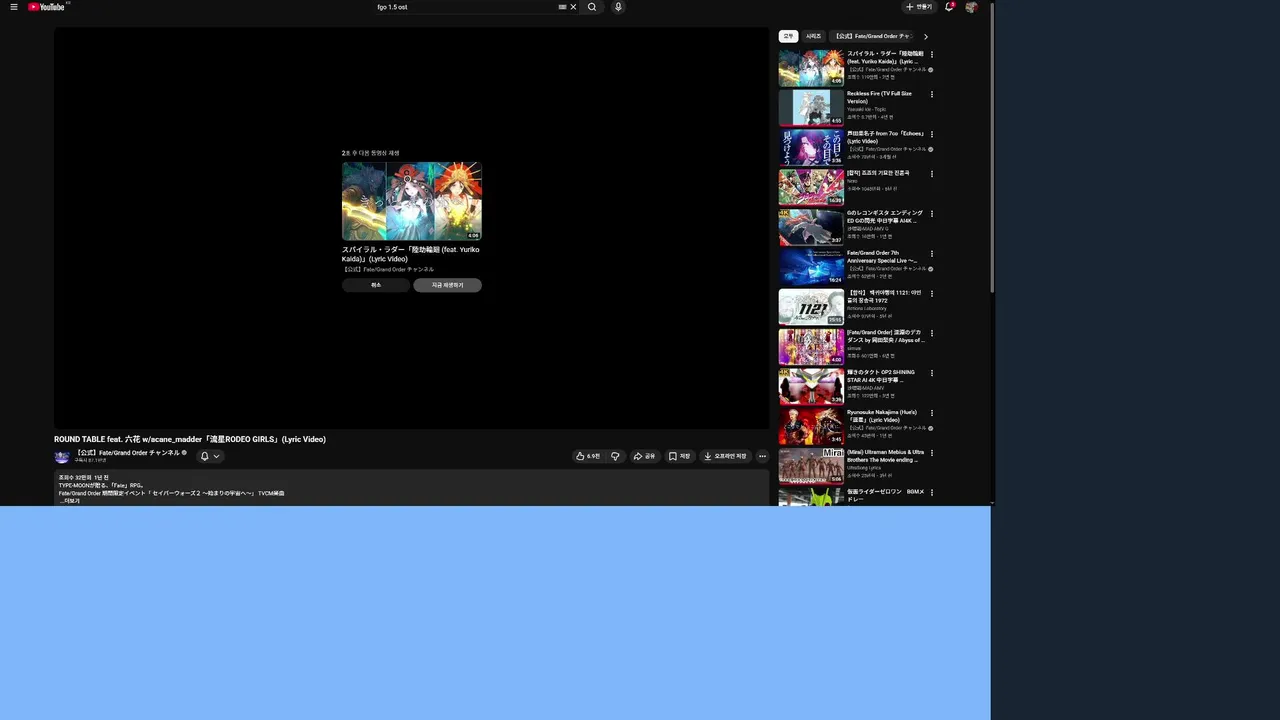Open the options menu for the スパイラル・ラダー video
The width and height of the screenshot is (1280, 720).
932,54
